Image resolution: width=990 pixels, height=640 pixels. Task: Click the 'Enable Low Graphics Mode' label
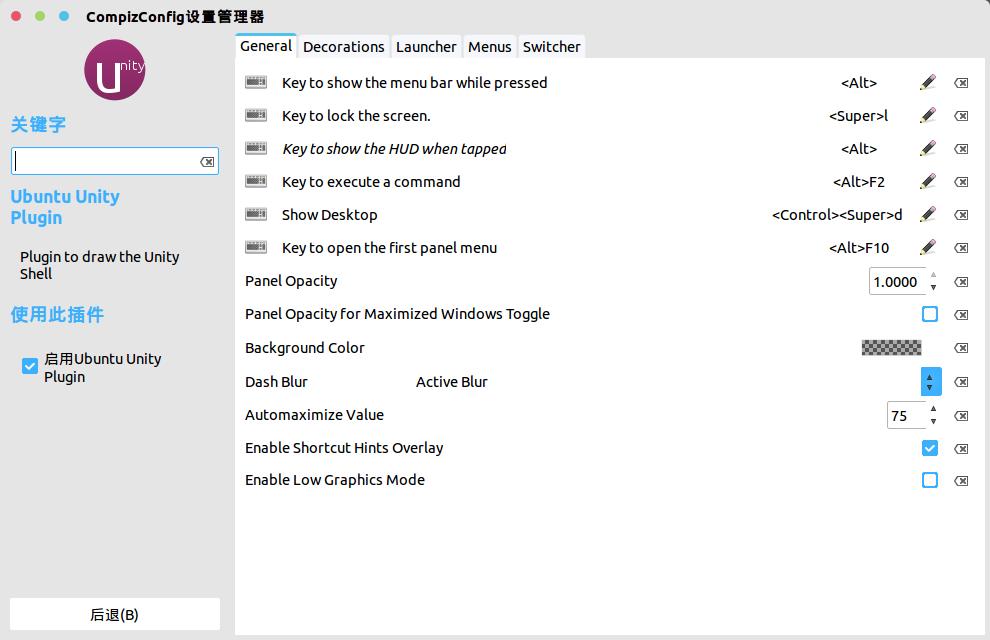[335, 480]
